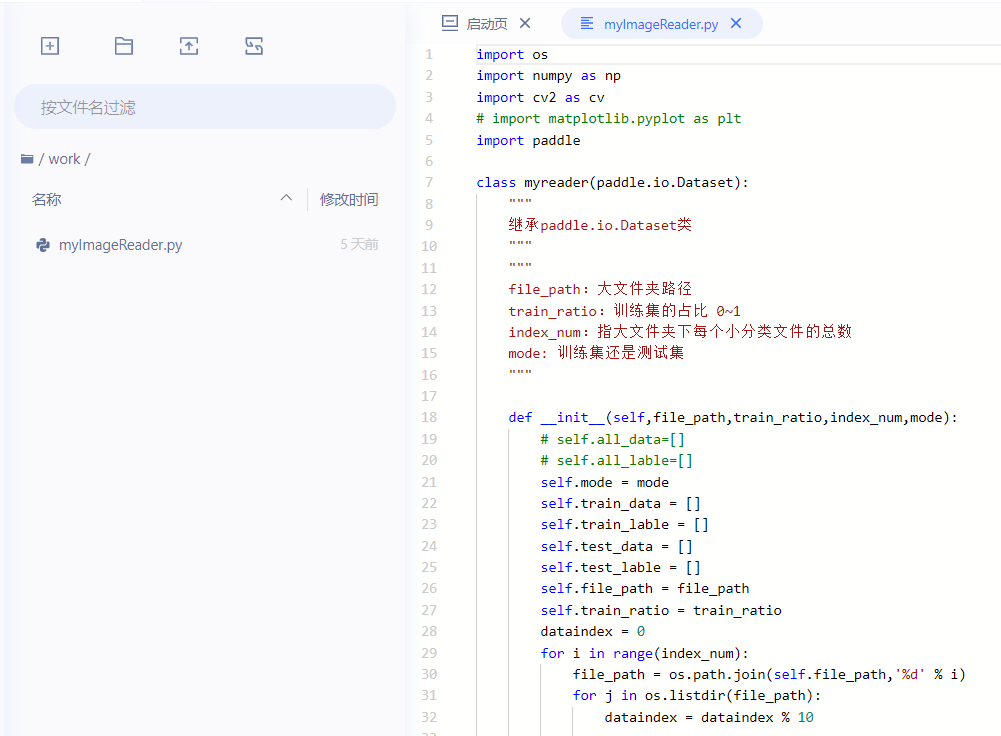Close the 启动页 tab

pos(525,24)
